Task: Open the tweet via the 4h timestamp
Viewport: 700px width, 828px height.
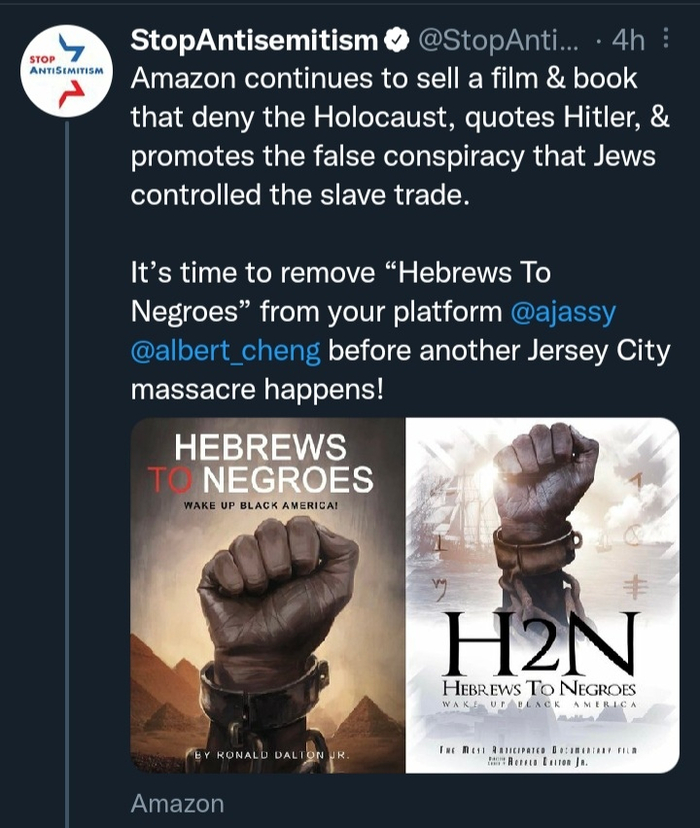Action: click(x=628, y=41)
